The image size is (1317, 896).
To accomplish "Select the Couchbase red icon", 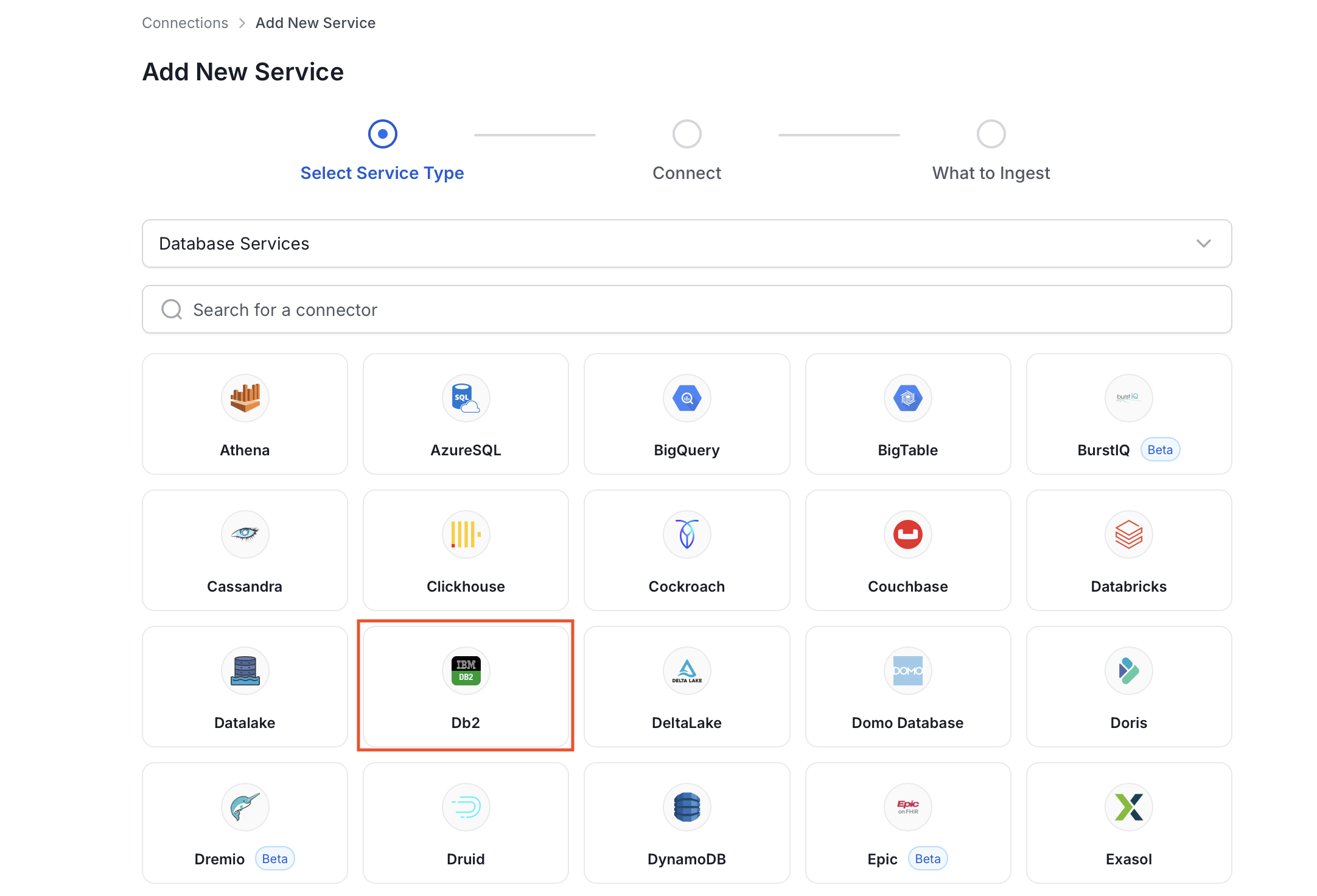I will coord(907,534).
